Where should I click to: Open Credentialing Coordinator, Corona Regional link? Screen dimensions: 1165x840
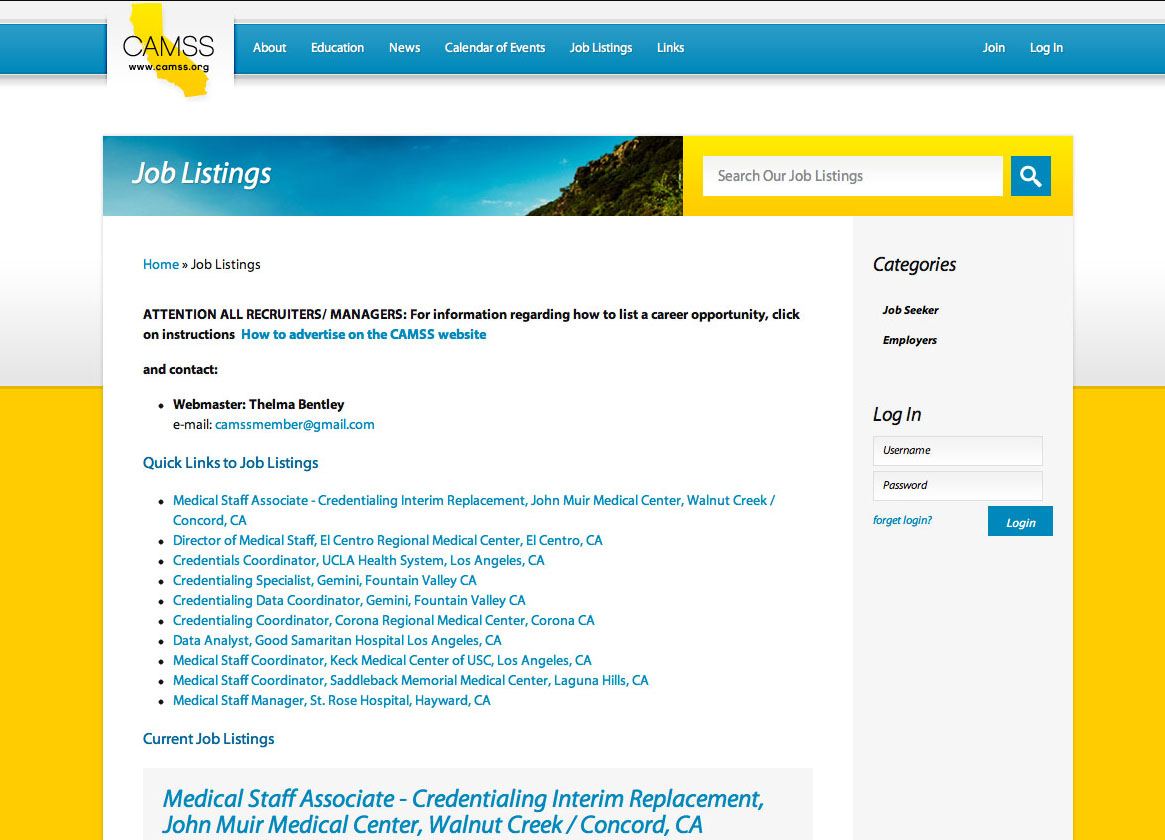[383, 621]
